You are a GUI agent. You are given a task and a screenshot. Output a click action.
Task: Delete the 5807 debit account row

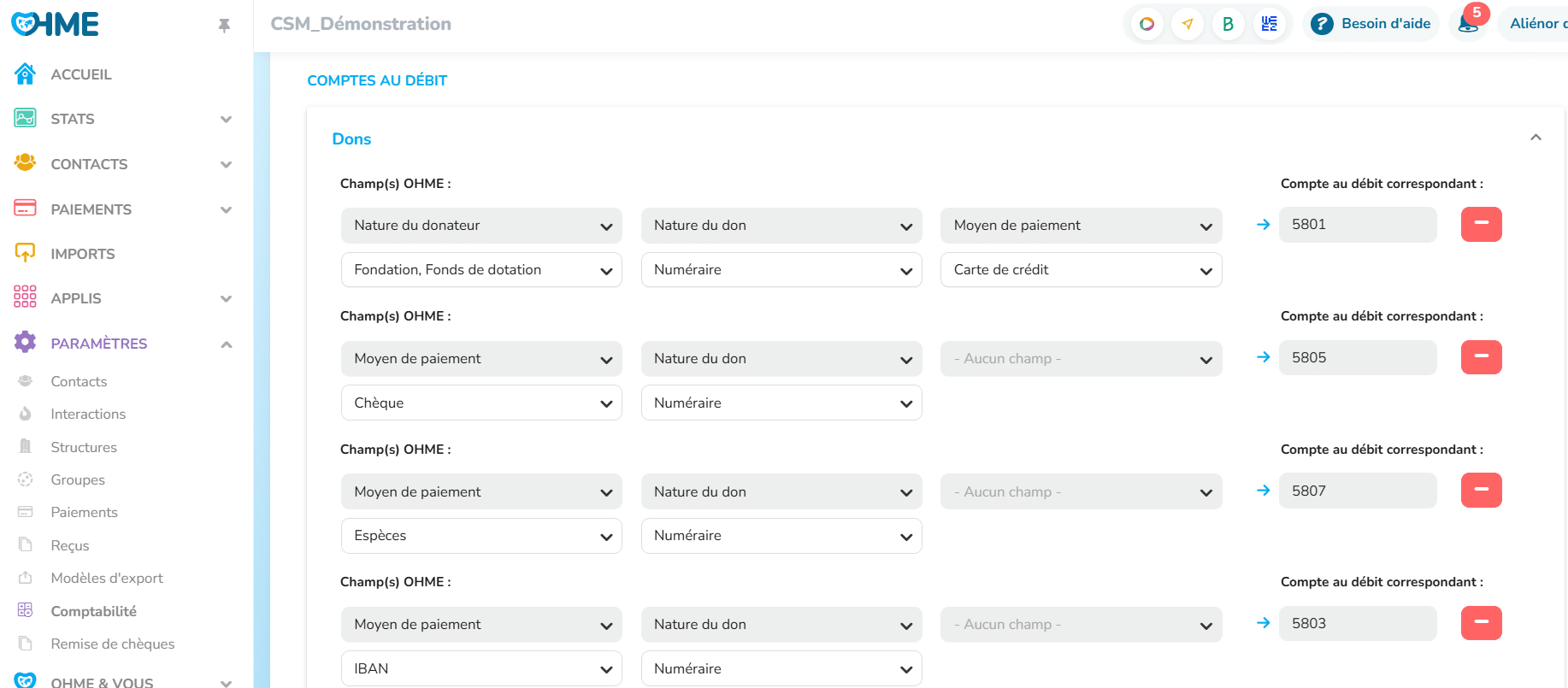1481,491
